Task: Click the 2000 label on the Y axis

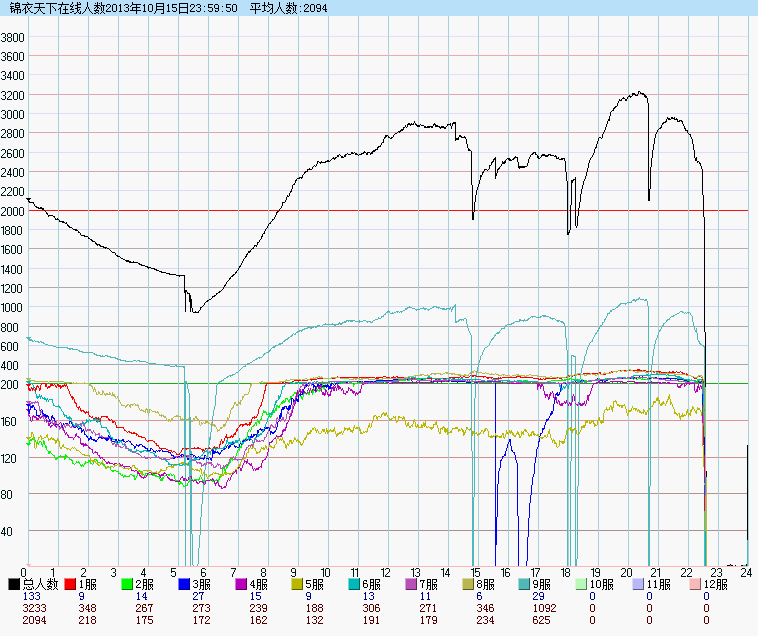Action: [x=13, y=211]
